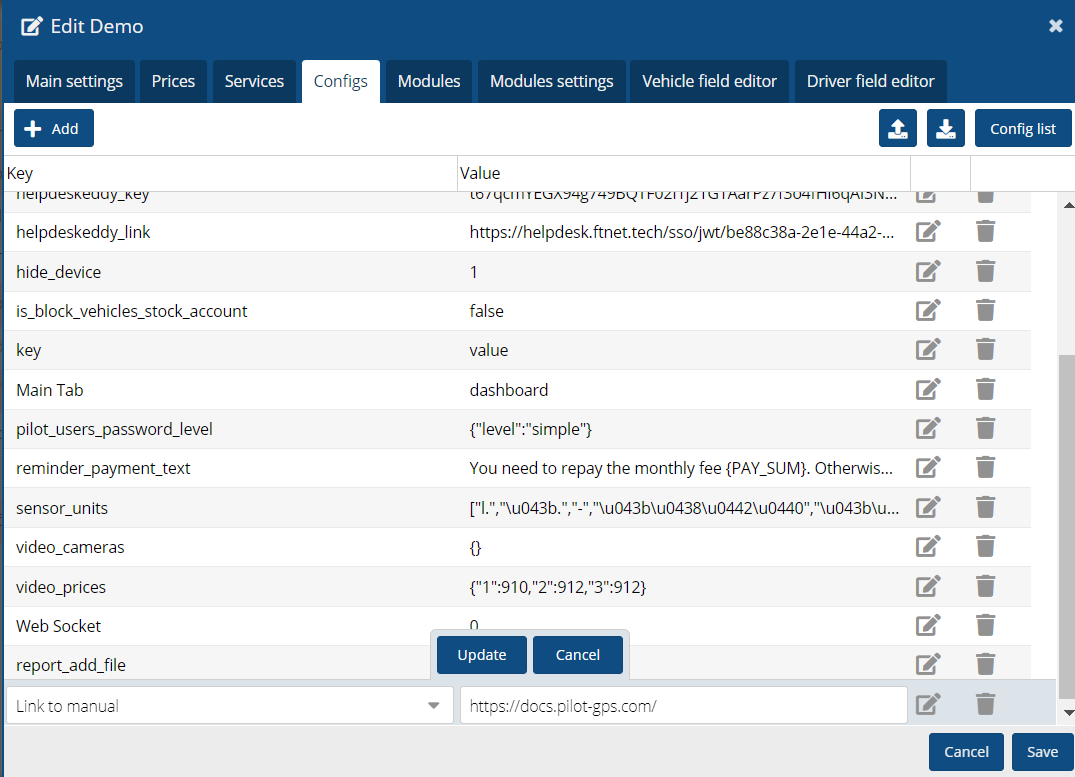Viewport: 1075px width, 777px height.
Task: Delete the video_prices config row
Action: pos(985,587)
